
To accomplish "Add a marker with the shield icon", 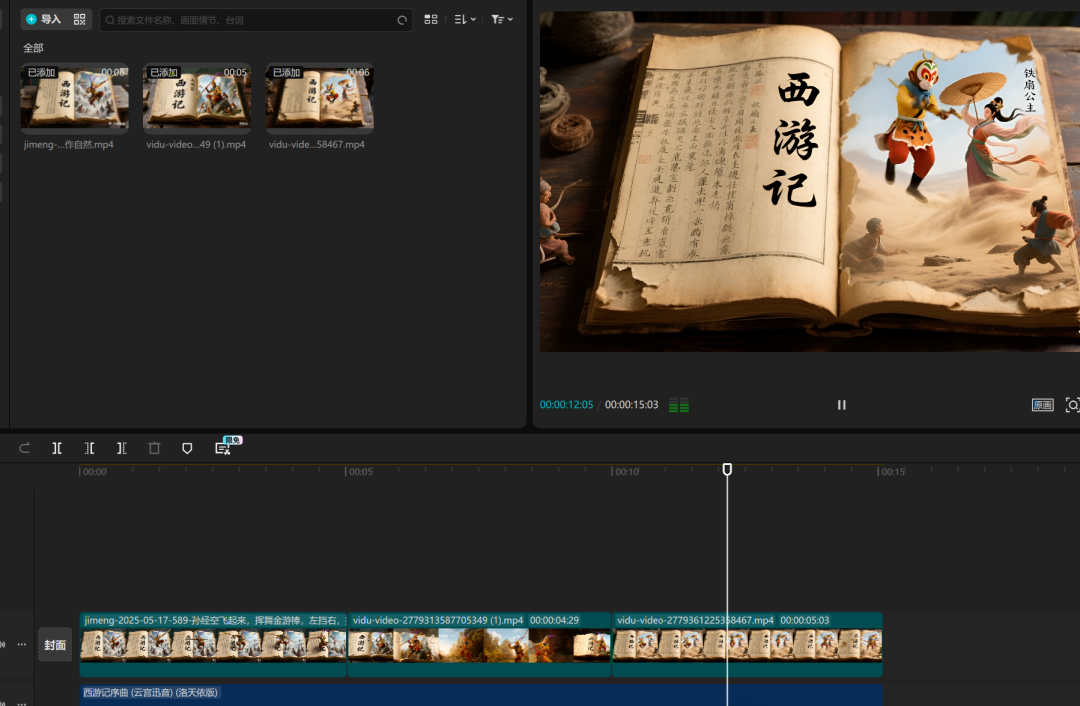I will click(x=187, y=448).
